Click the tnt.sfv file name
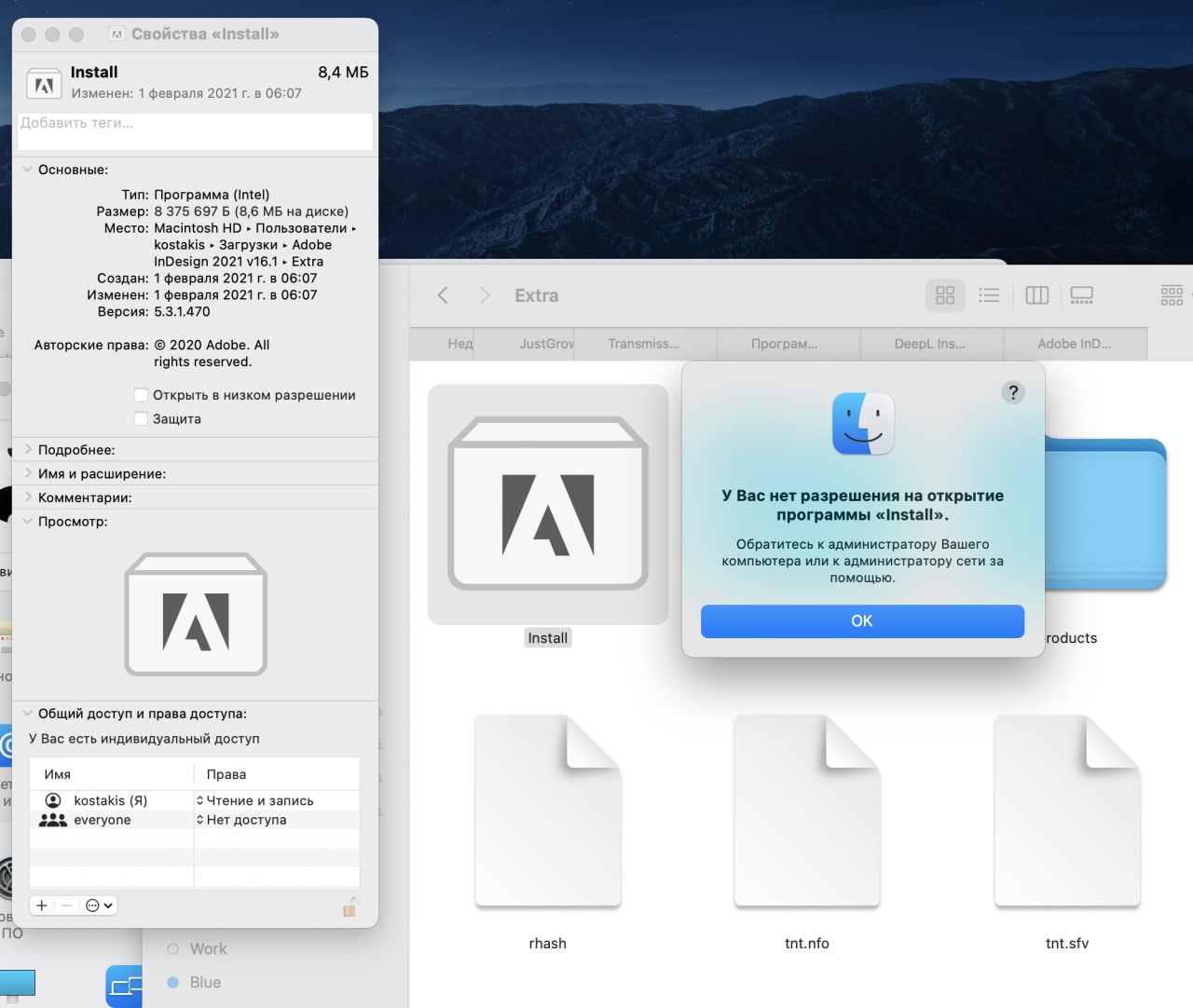1193x1008 pixels. point(1067,943)
